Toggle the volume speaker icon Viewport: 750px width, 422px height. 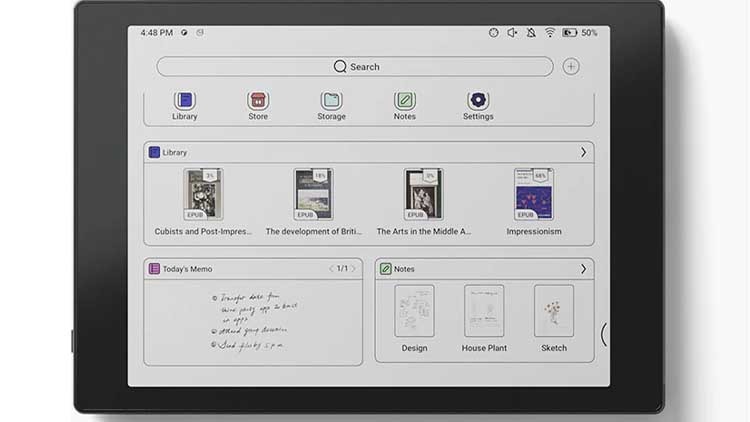coord(512,33)
